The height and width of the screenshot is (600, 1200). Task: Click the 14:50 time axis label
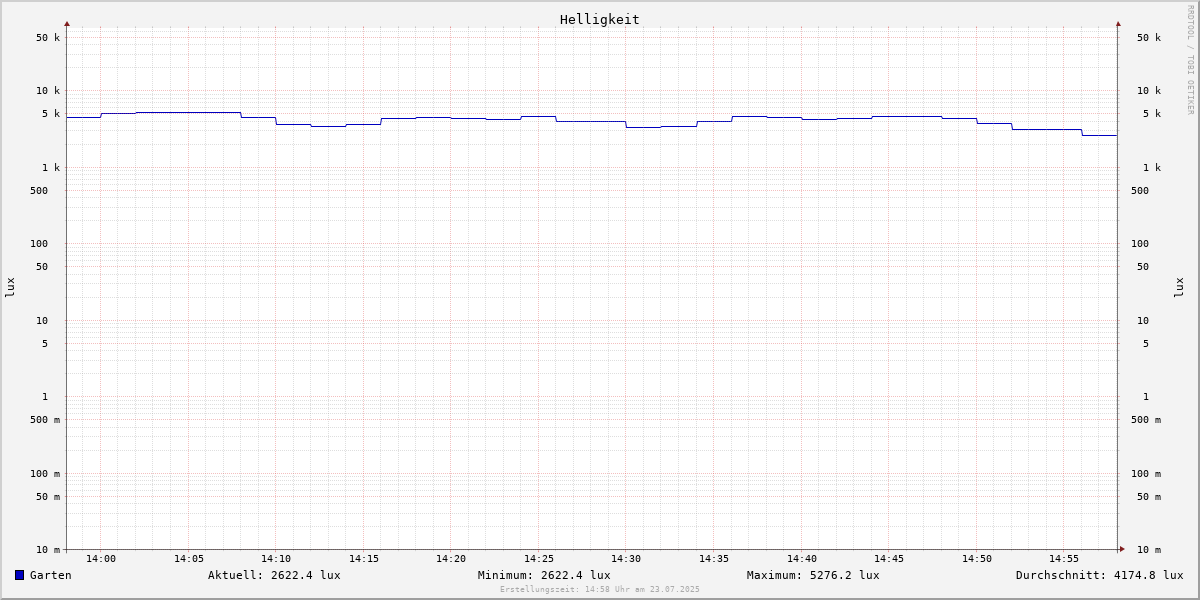[x=977, y=559]
